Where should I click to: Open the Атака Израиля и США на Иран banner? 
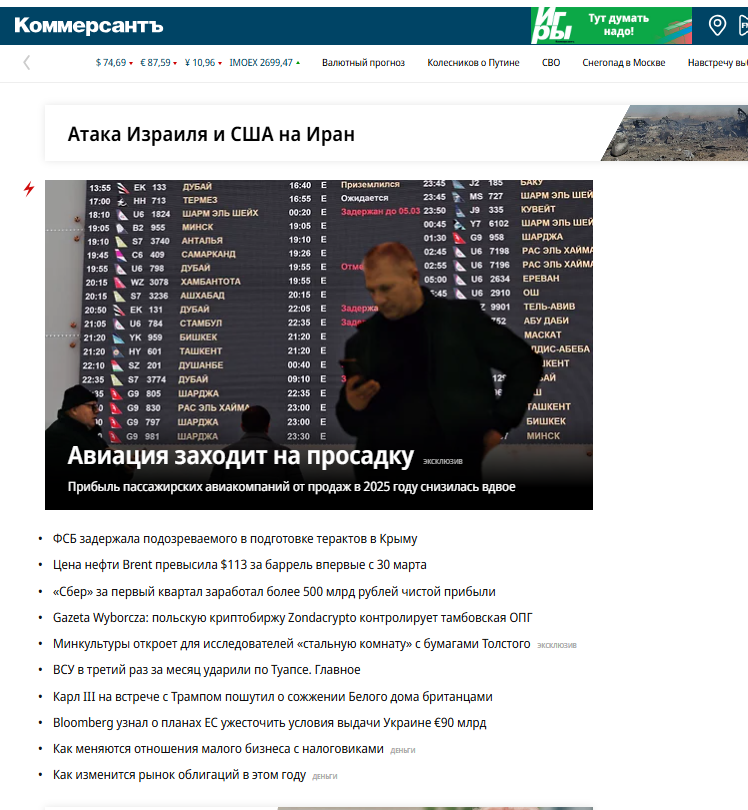[211, 134]
